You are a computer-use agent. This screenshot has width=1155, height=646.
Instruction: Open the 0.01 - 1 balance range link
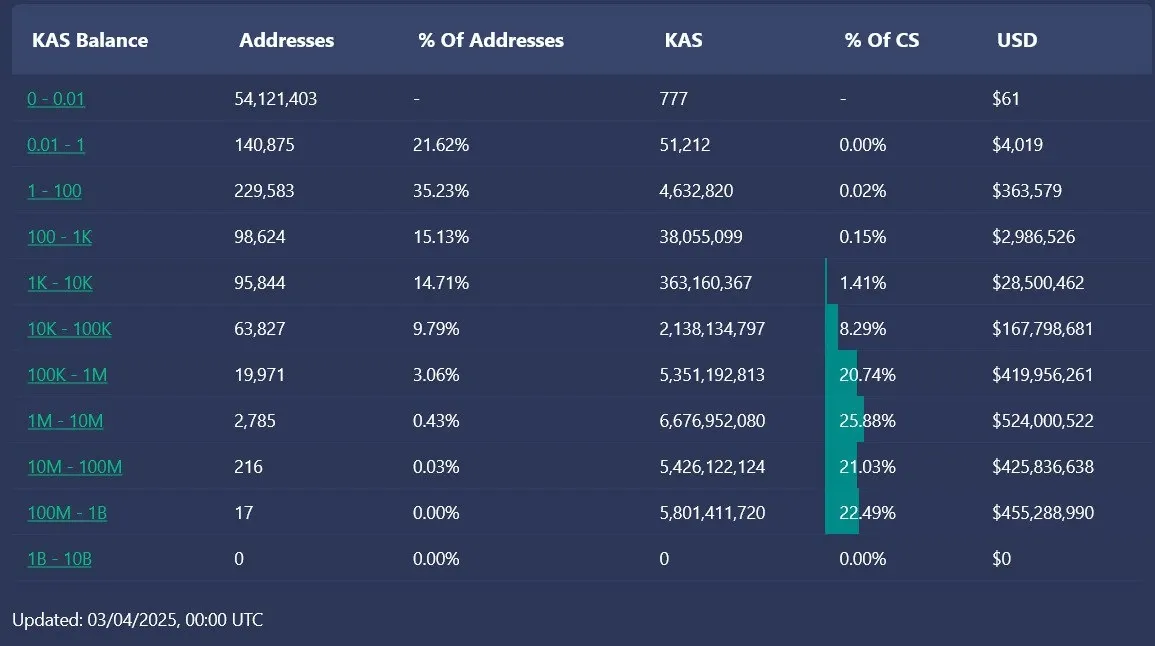56,145
